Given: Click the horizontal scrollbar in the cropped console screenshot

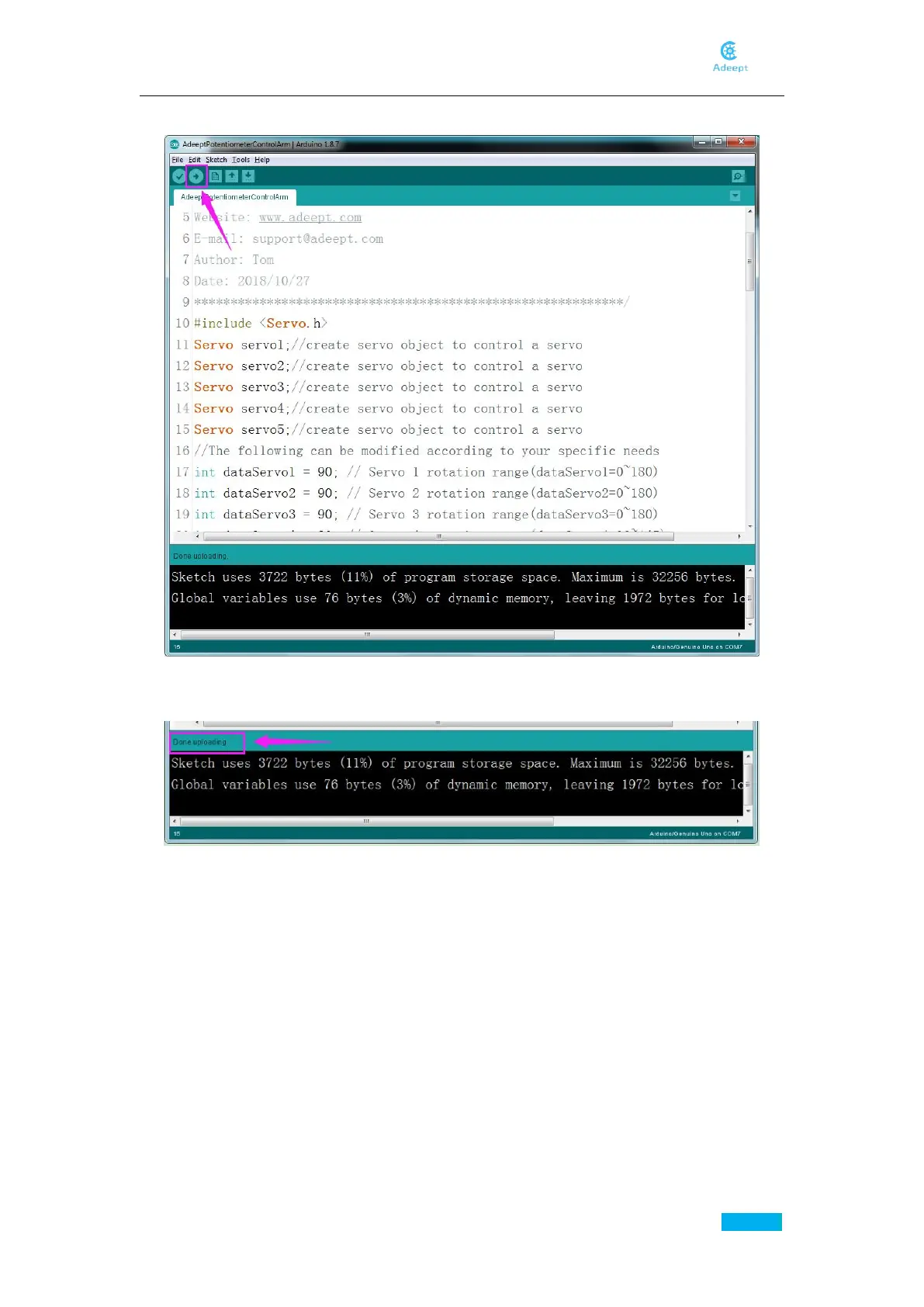Looking at the screenshot, I should point(366,820).
